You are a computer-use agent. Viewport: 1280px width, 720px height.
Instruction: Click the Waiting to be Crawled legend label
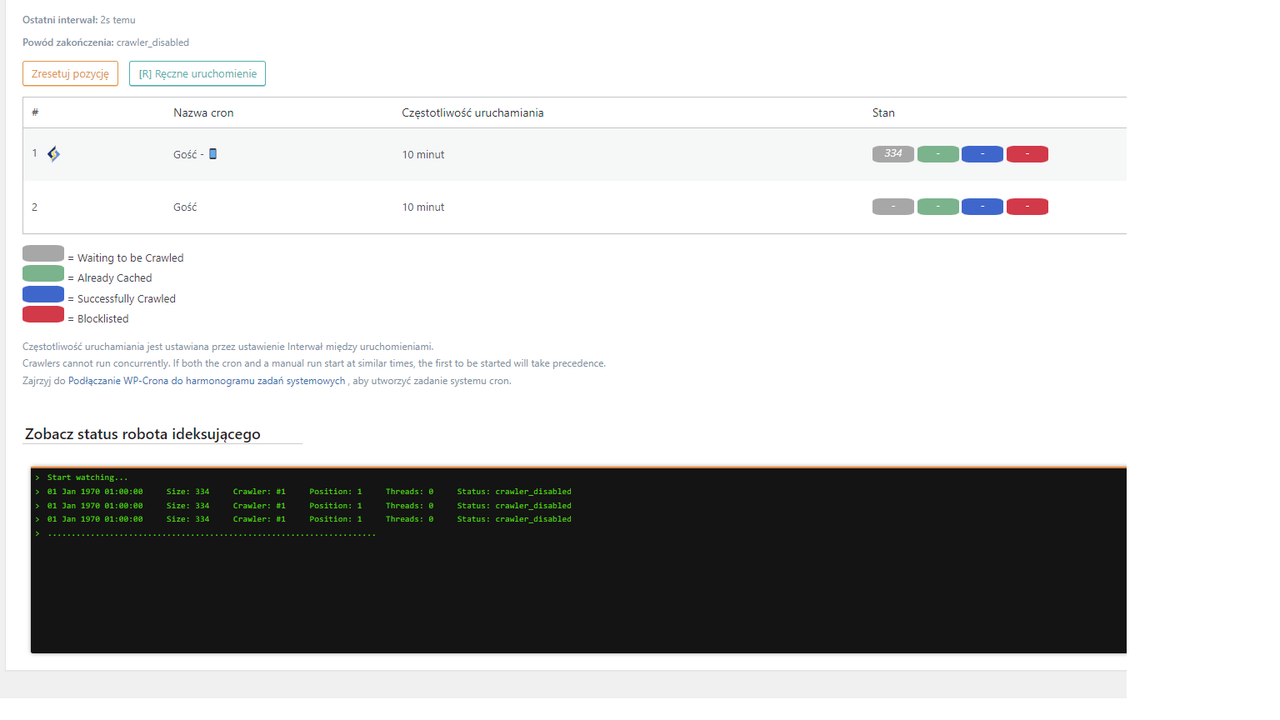pos(130,258)
